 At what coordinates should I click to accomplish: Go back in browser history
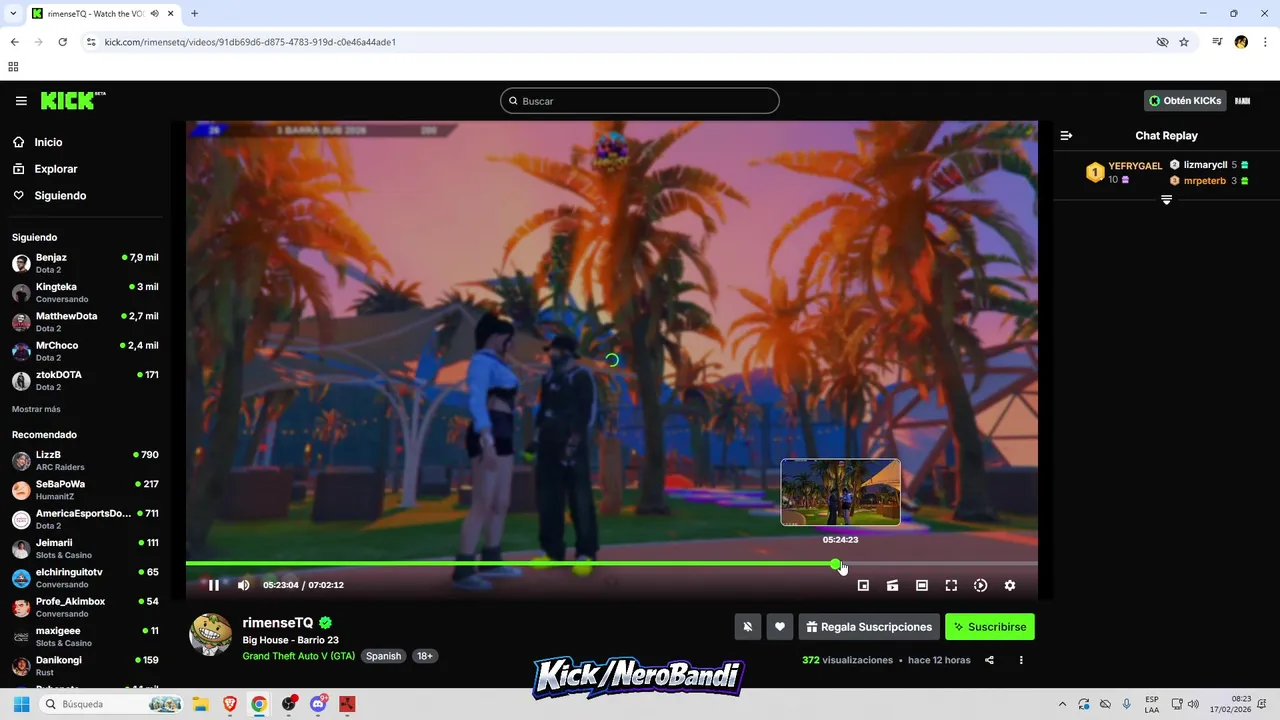14,42
